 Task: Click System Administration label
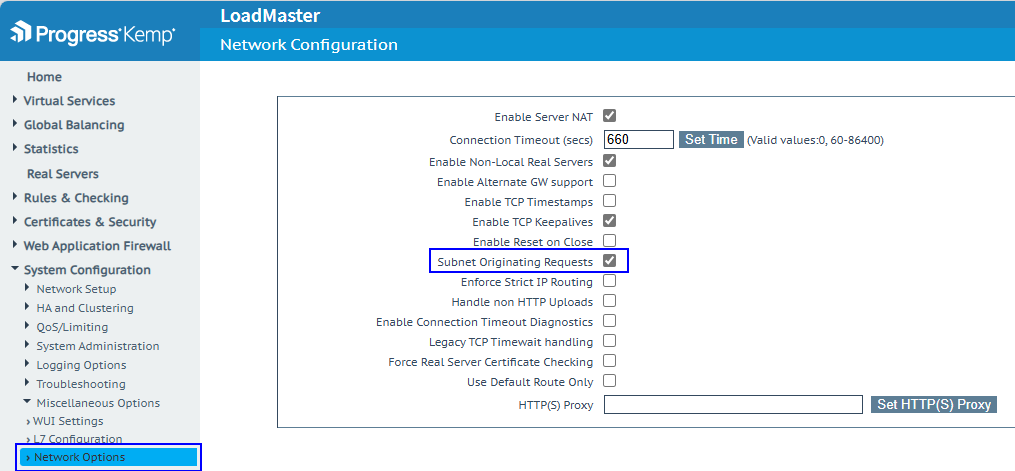click(x=98, y=346)
